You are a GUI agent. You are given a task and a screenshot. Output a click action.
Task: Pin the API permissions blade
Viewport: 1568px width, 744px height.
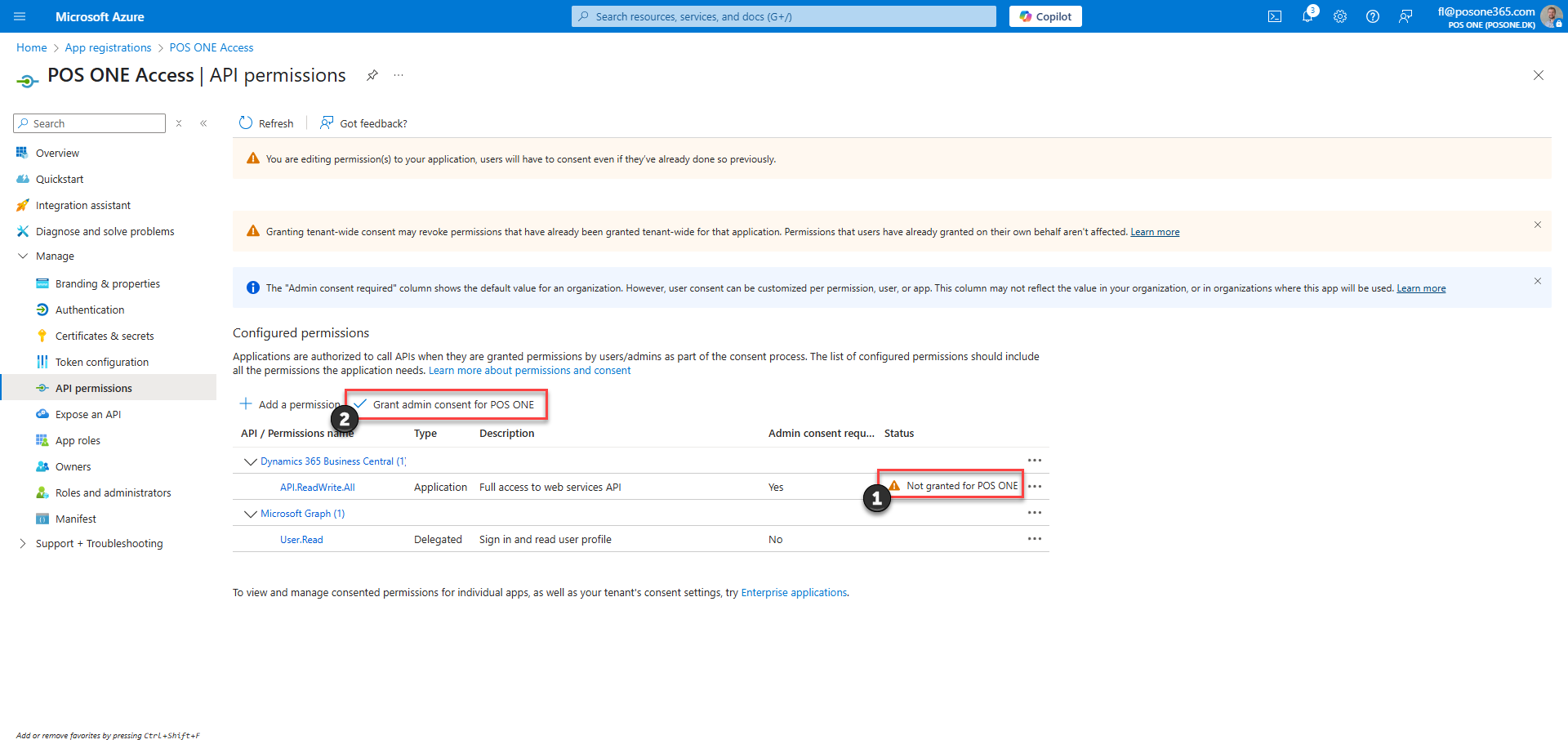tap(372, 75)
